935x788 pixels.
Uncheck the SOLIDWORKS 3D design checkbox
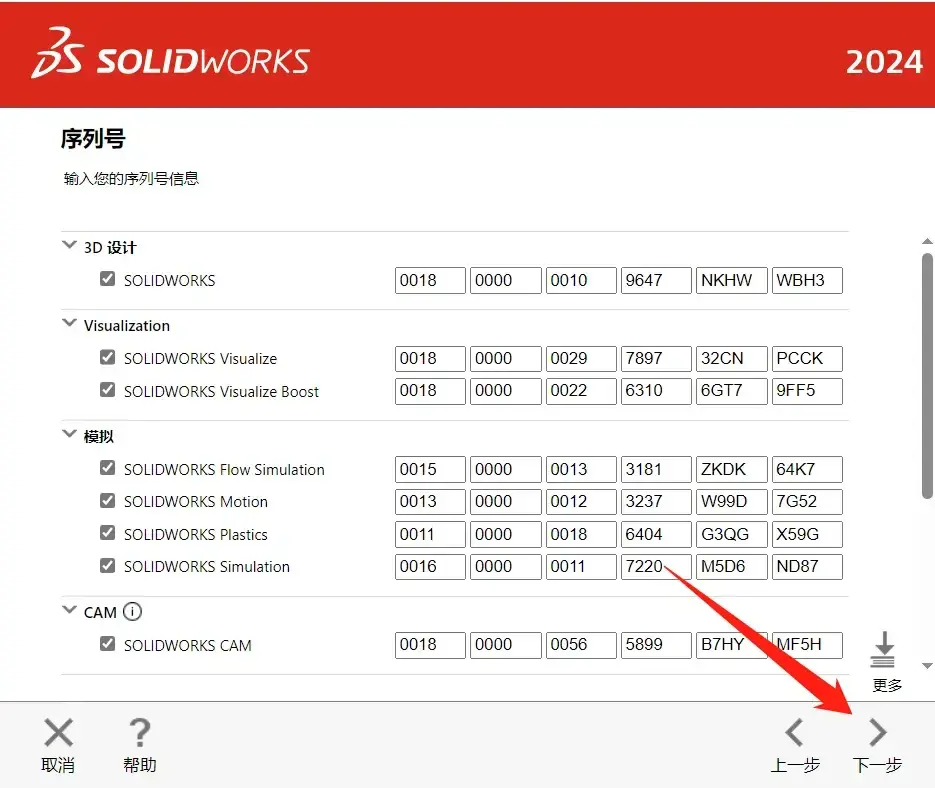tap(107, 279)
